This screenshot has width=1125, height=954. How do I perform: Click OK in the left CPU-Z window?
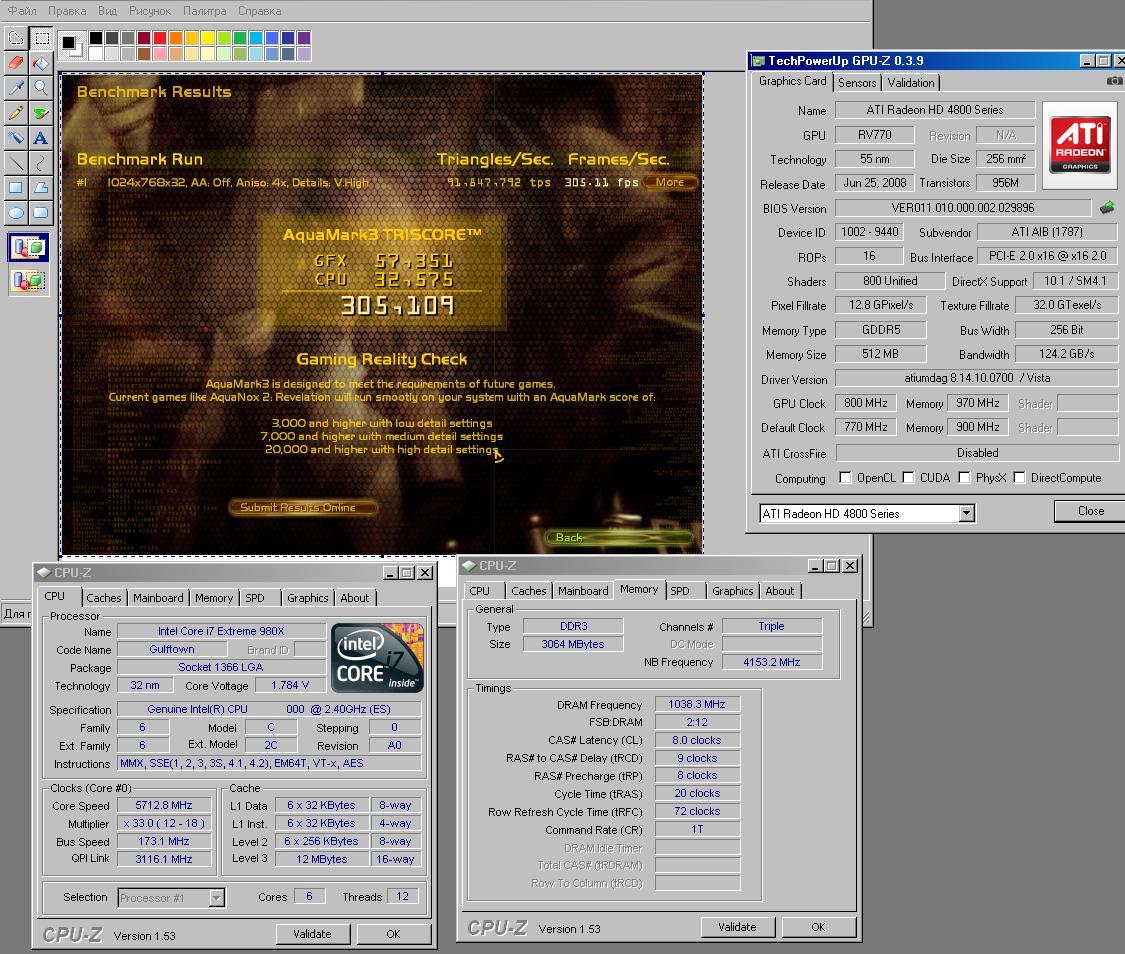pos(393,934)
